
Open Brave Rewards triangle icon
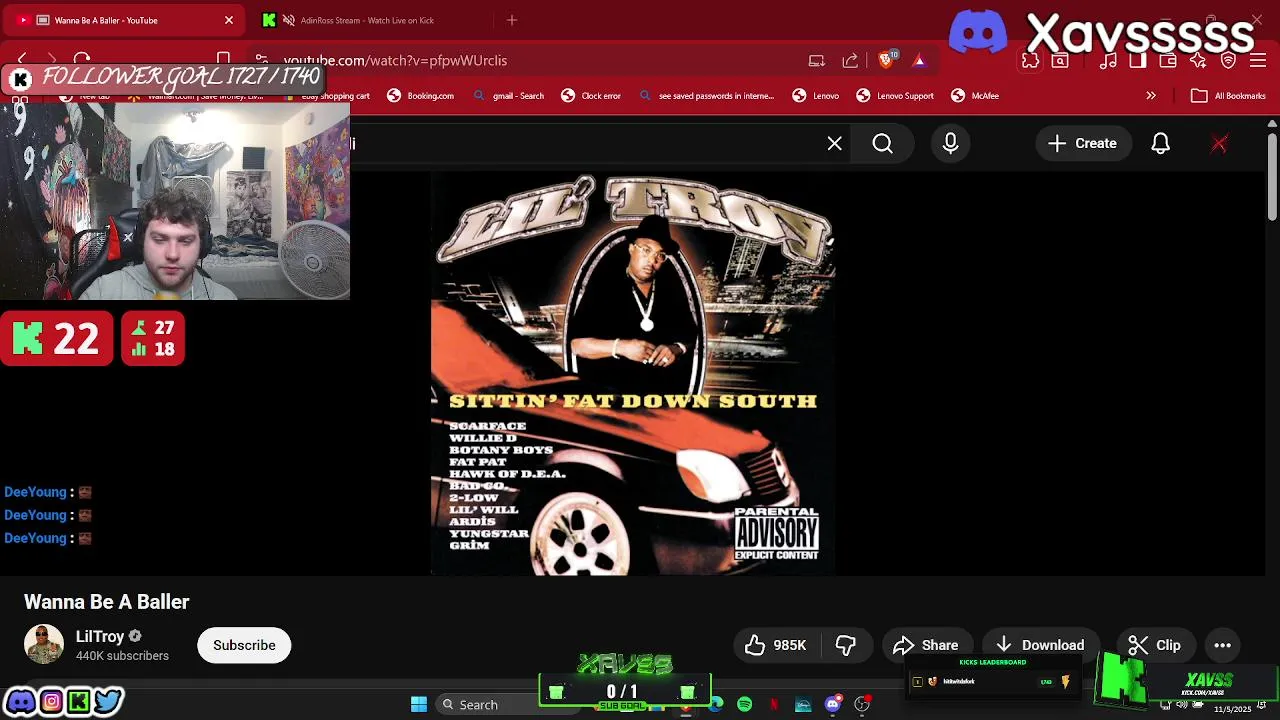(x=919, y=60)
